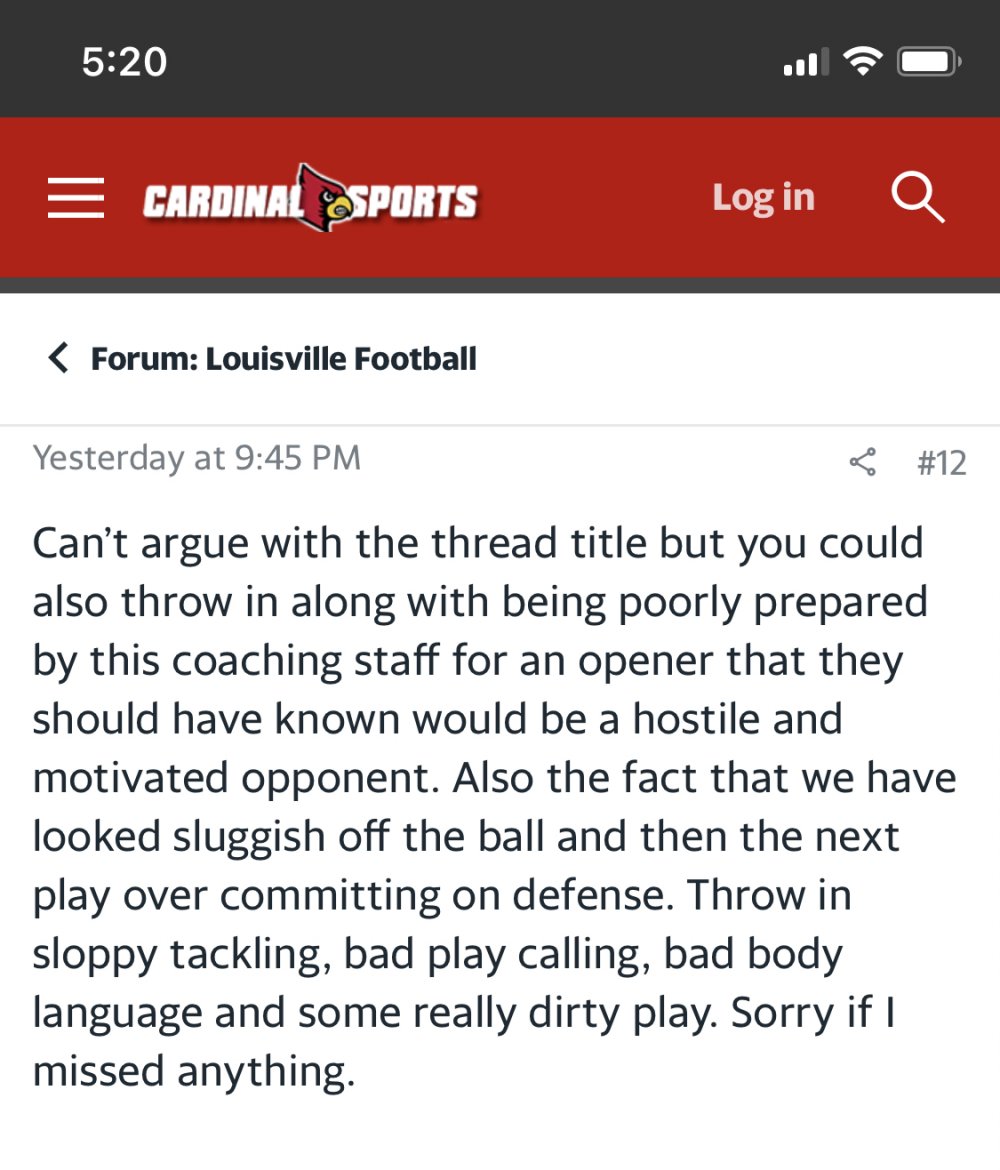Viewport: 1000px width, 1170px height.
Task: Open the #12 post permalink
Action: click(941, 462)
